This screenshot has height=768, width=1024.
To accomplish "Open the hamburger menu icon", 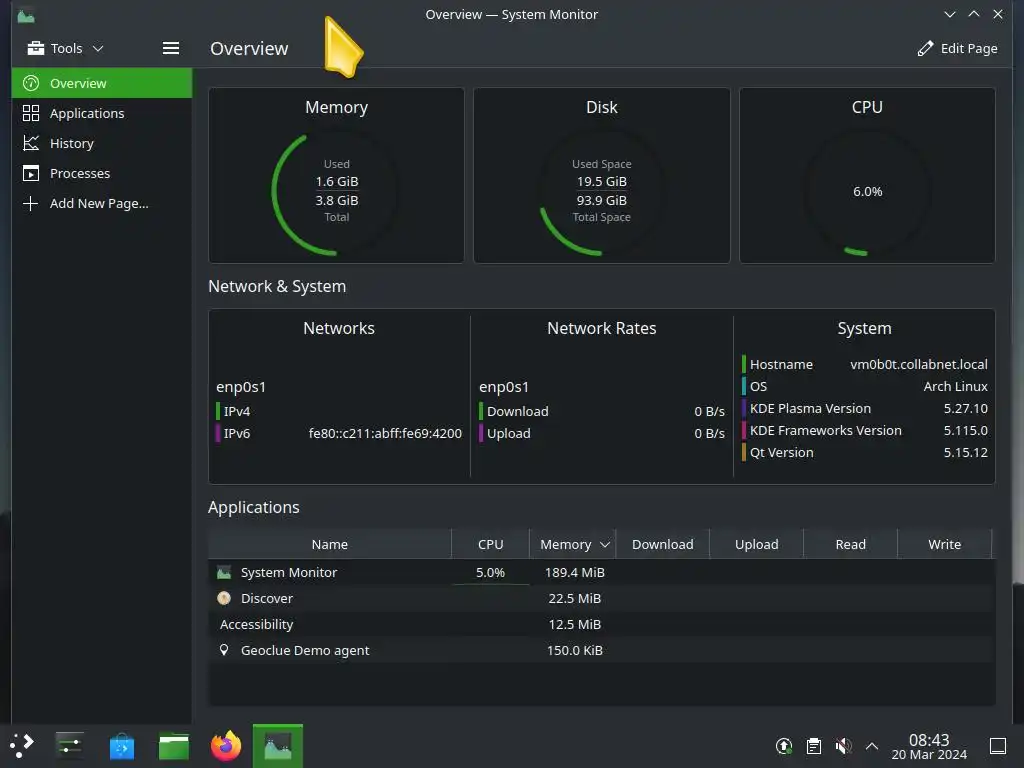I will pos(170,48).
